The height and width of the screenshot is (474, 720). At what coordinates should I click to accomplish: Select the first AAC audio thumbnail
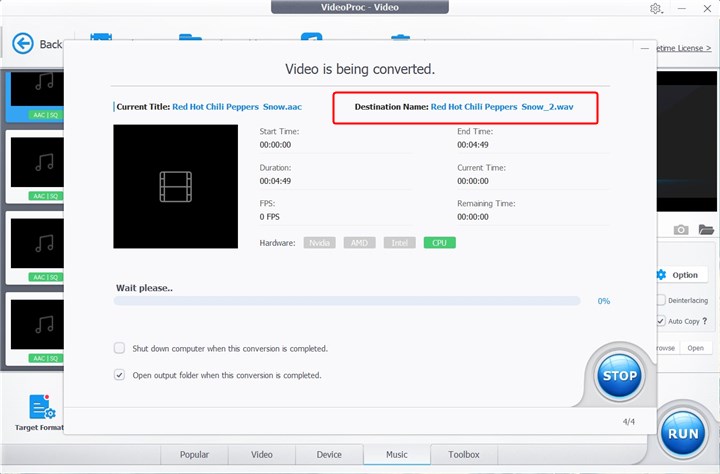click(37, 90)
